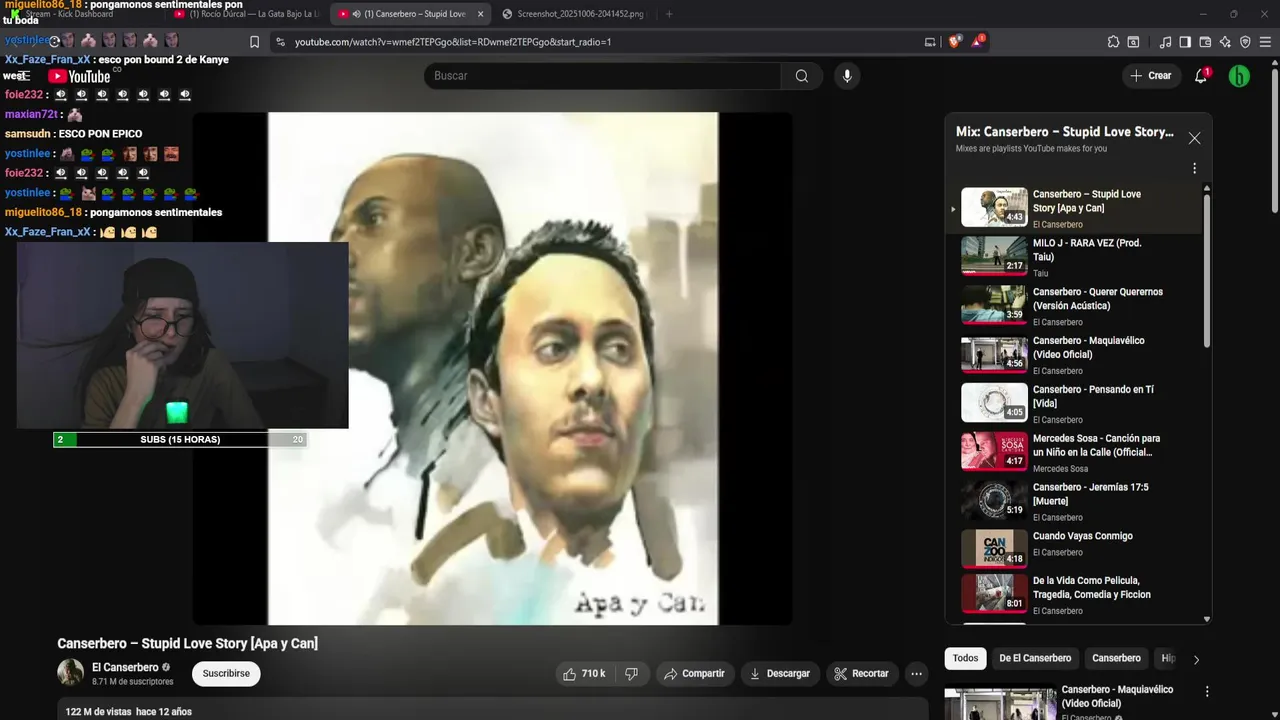
Task: Toggle the browser sidebar panel icon
Action: point(1185,42)
